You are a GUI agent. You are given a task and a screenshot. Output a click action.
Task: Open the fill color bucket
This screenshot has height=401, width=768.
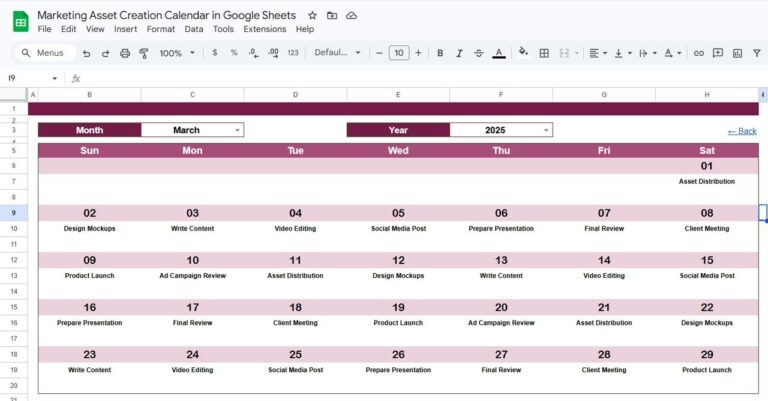523,52
